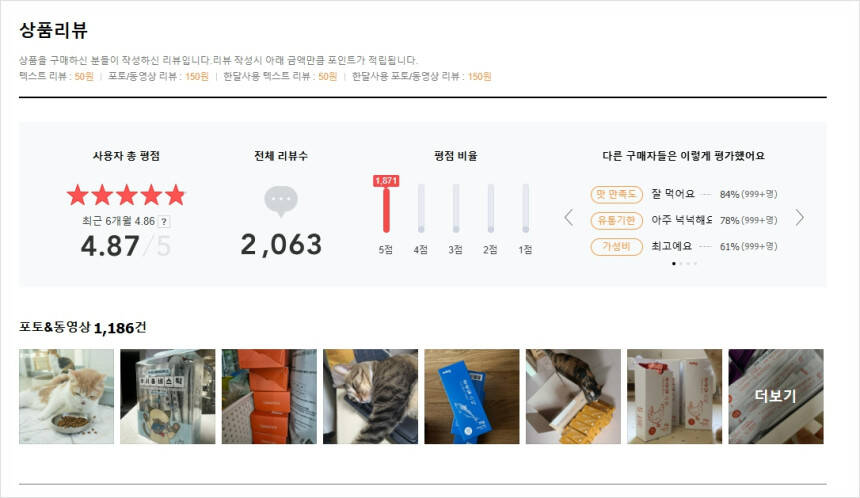The height and width of the screenshot is (498, 860).
Task: Open the sleeping tabby cat photo
Action: (x=370, y=396)
